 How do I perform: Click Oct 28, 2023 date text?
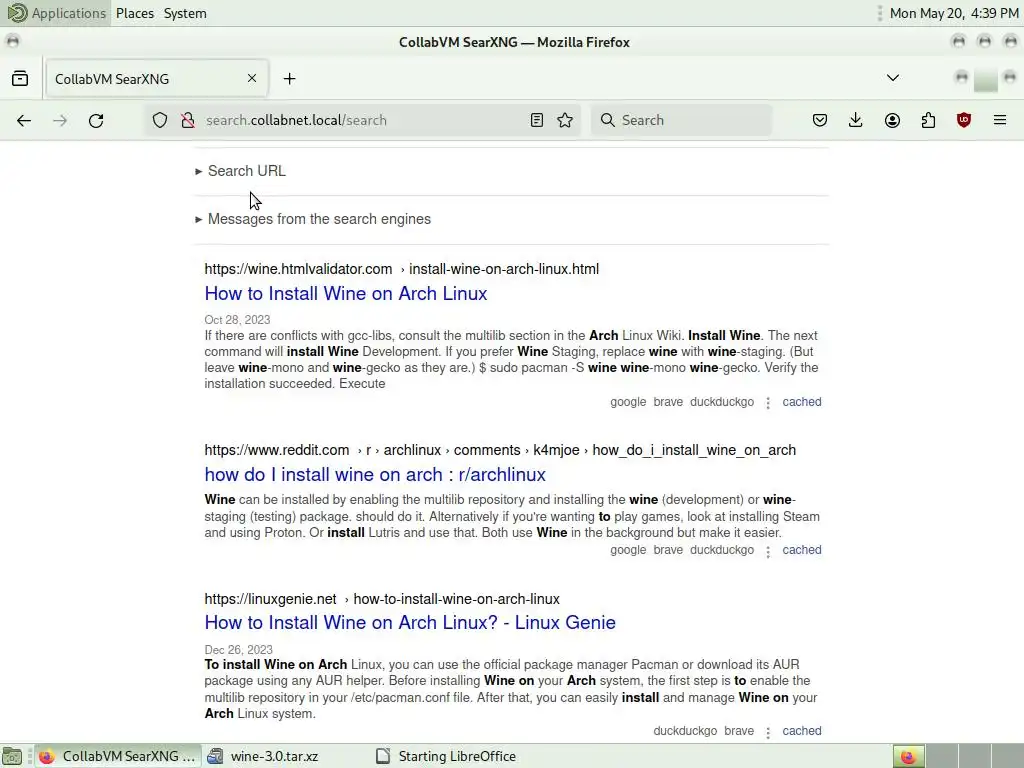pyautogui.click(x=237, y=320)
